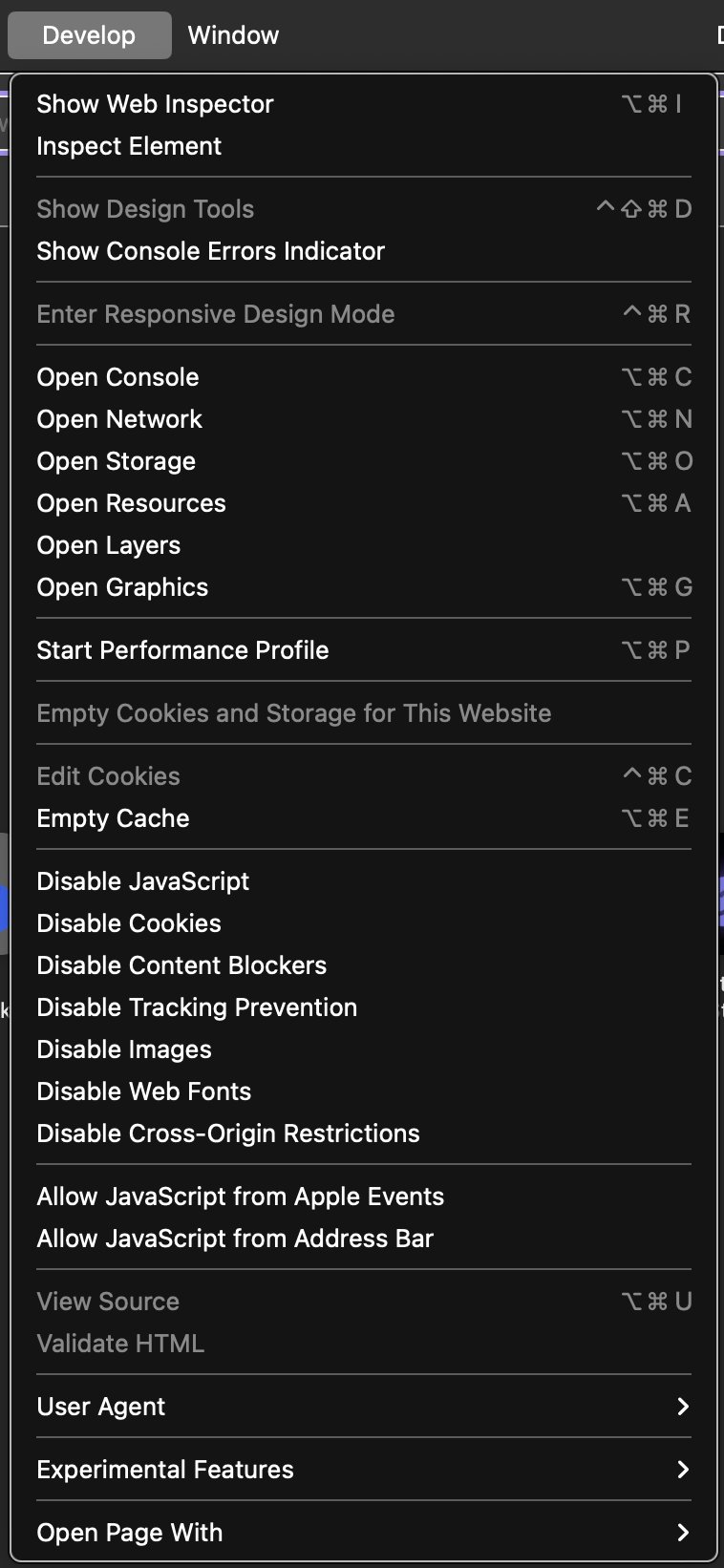Image resolution: width=724 pixels, height=1568 pixels.
Task: Toggle Show Console Errors Indicator
Action: [x=210, y=251]
